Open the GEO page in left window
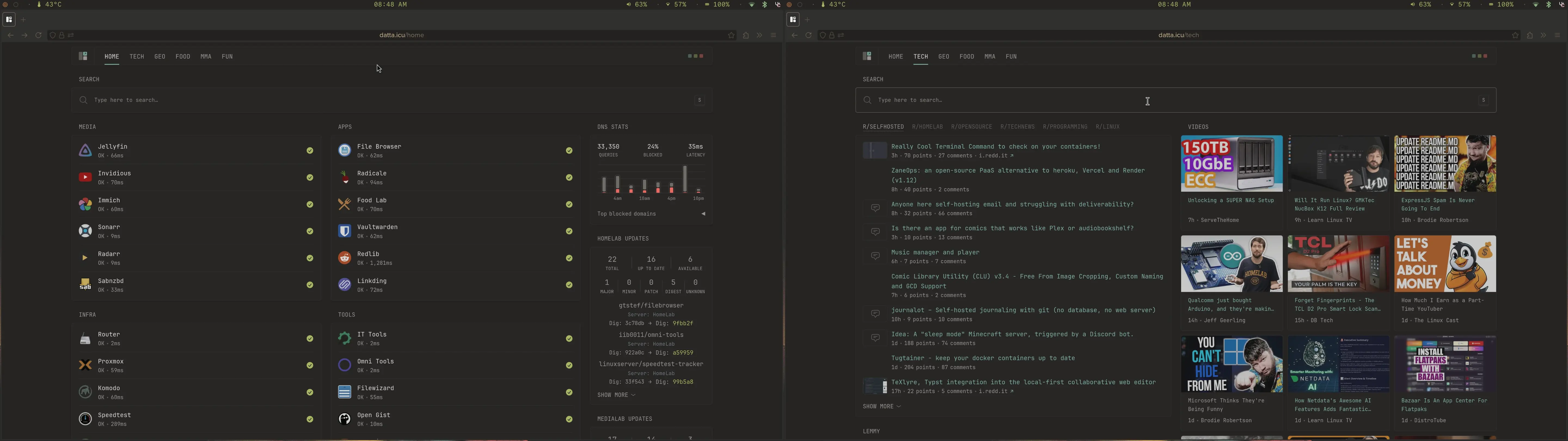 160,57
